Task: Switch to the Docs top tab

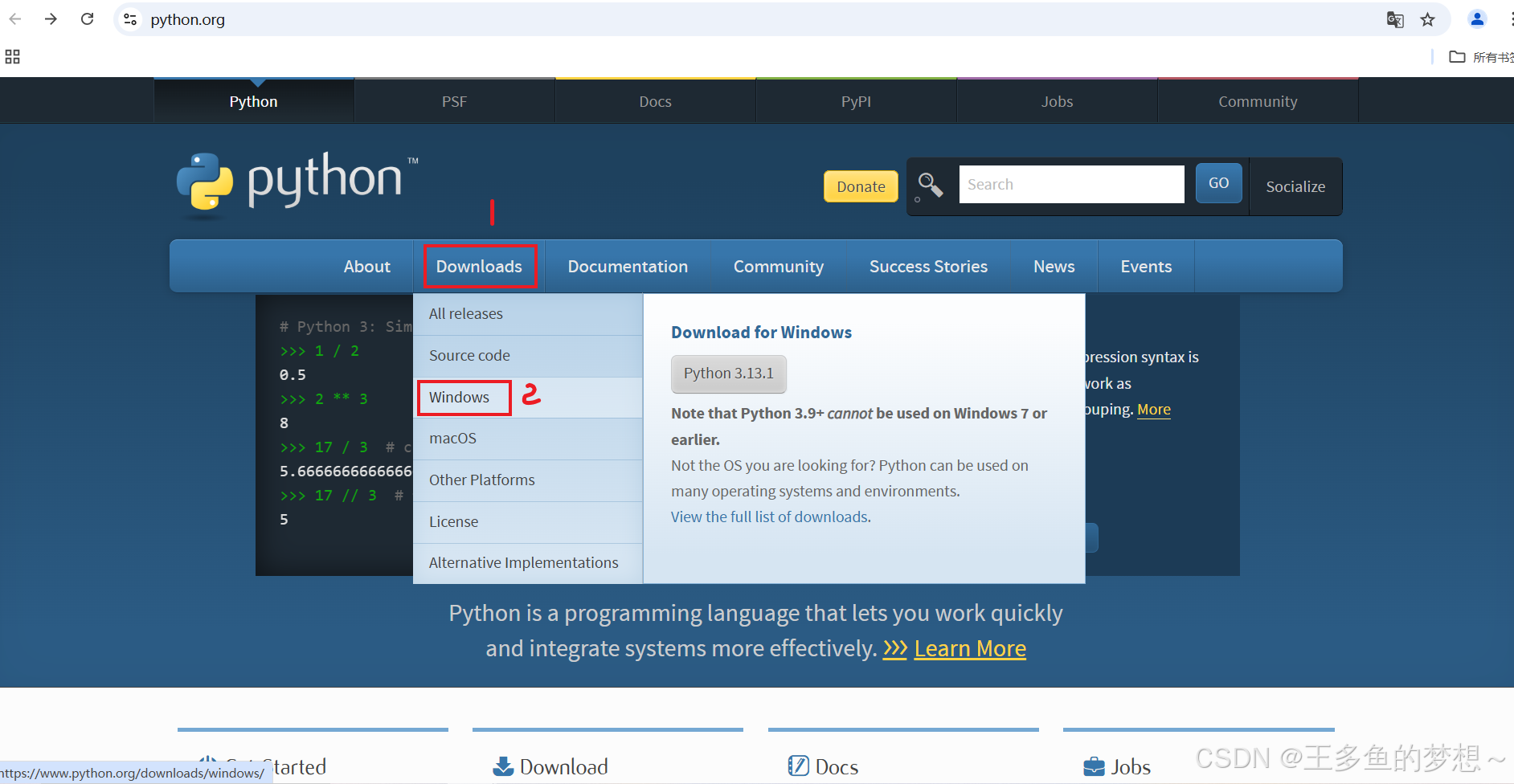Action: 656,101
